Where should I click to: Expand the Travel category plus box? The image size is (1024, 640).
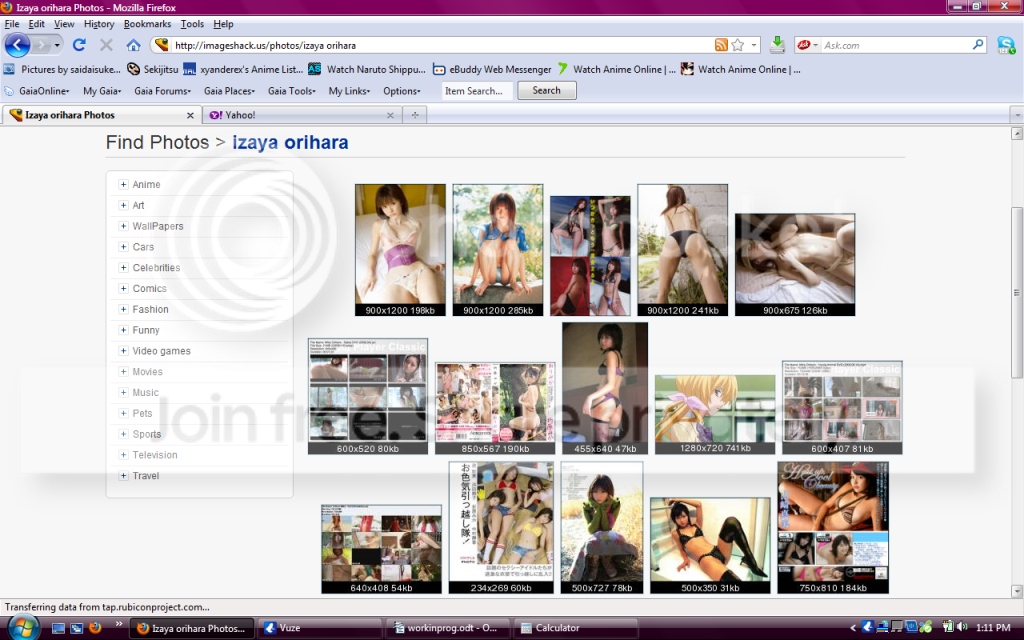(123, 475)
